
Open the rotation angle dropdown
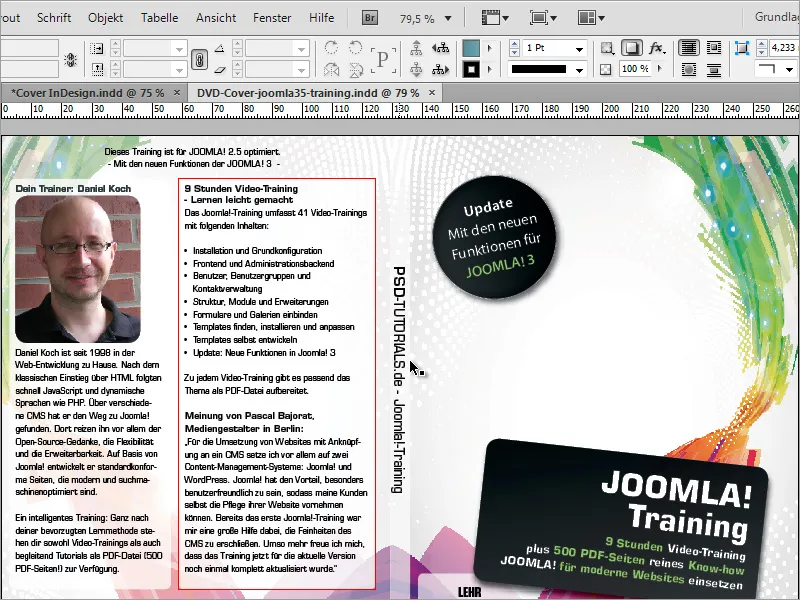(x=302, y=49)
